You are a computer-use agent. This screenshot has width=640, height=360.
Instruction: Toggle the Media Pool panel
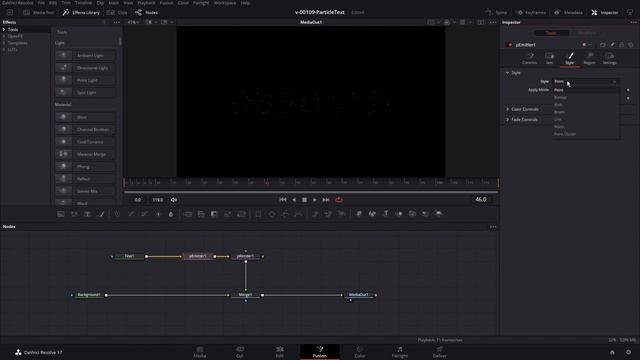pos(38,13)
